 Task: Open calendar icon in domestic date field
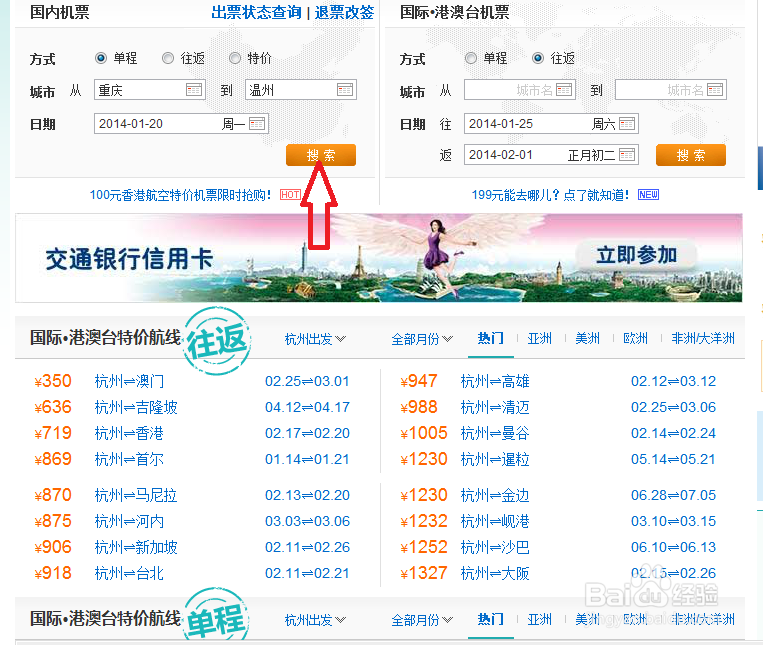point(257,124)
